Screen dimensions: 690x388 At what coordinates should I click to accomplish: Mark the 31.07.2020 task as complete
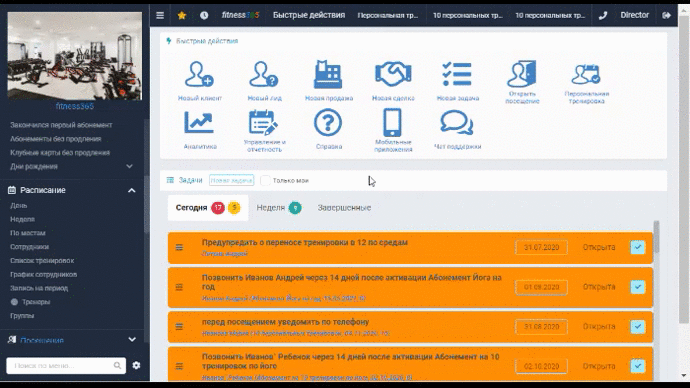[638, 247]
